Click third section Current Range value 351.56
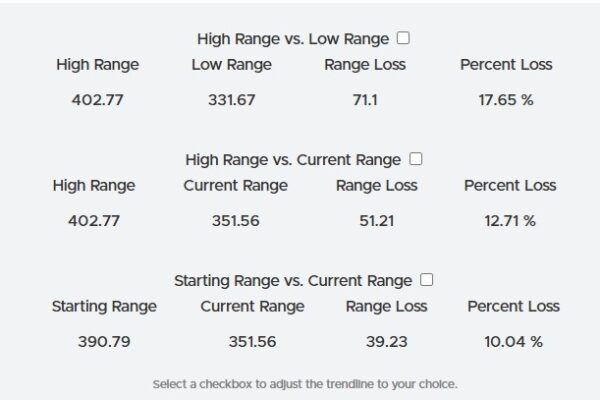Screen dimensions: 600x400 (253, 342)
